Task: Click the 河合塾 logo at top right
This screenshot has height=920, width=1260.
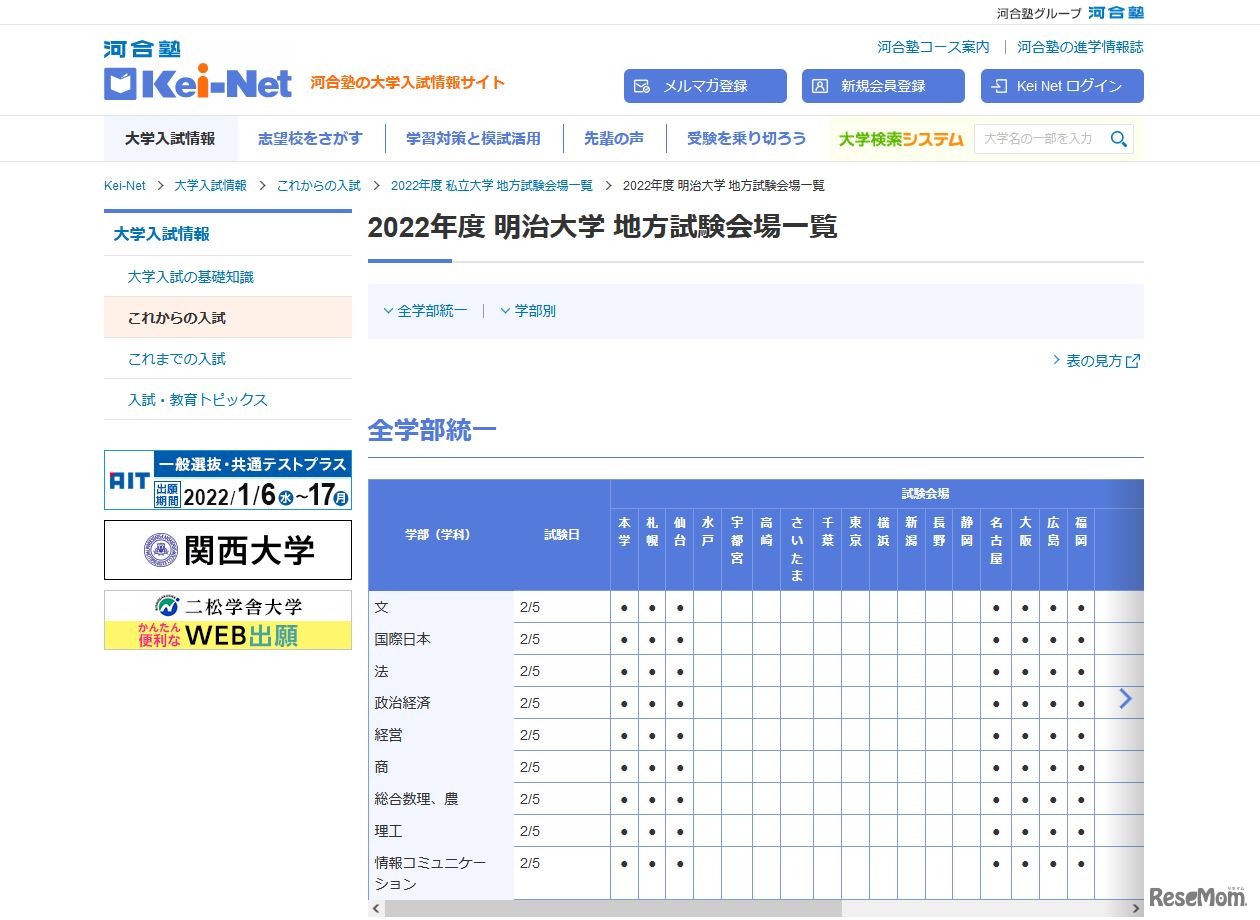Action: (1118, 12)
